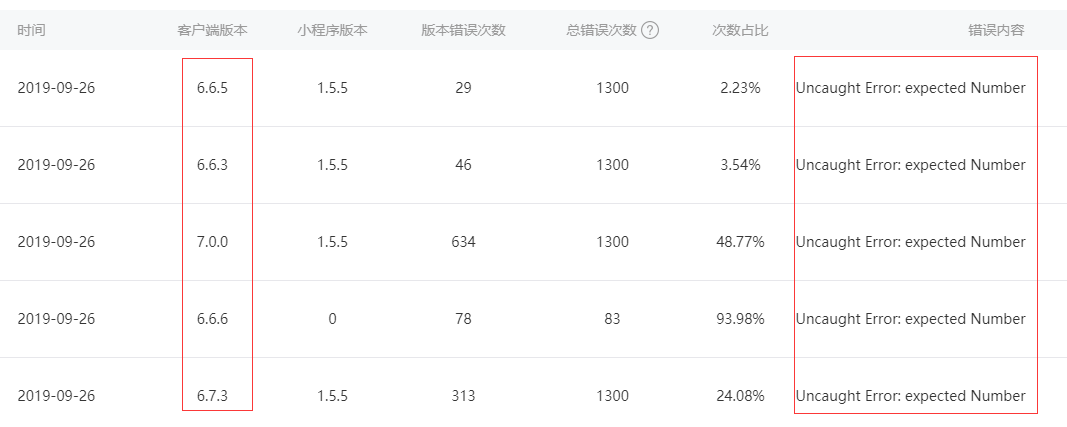The image size is (1067, 427).
Task: Click the 客户端版本 column header
Action: click(212, 30)
